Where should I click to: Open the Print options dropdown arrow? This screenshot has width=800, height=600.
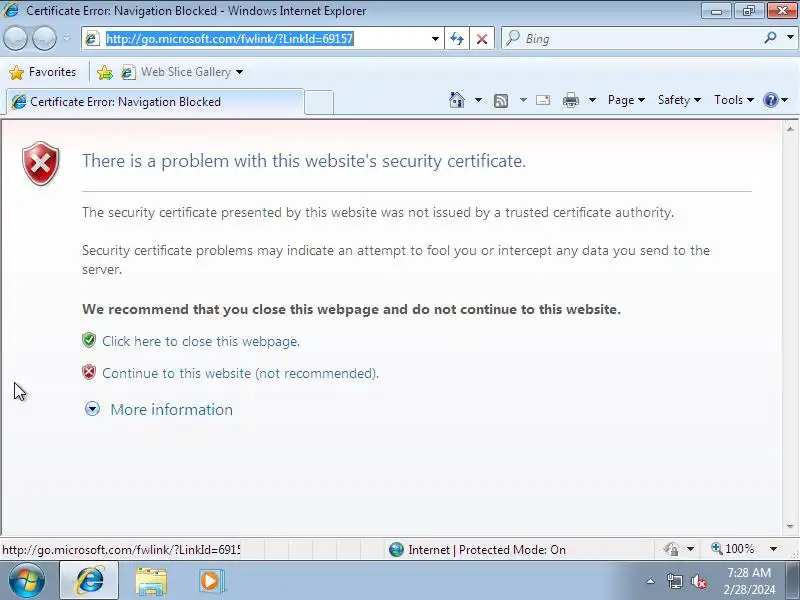click(592, 100)
